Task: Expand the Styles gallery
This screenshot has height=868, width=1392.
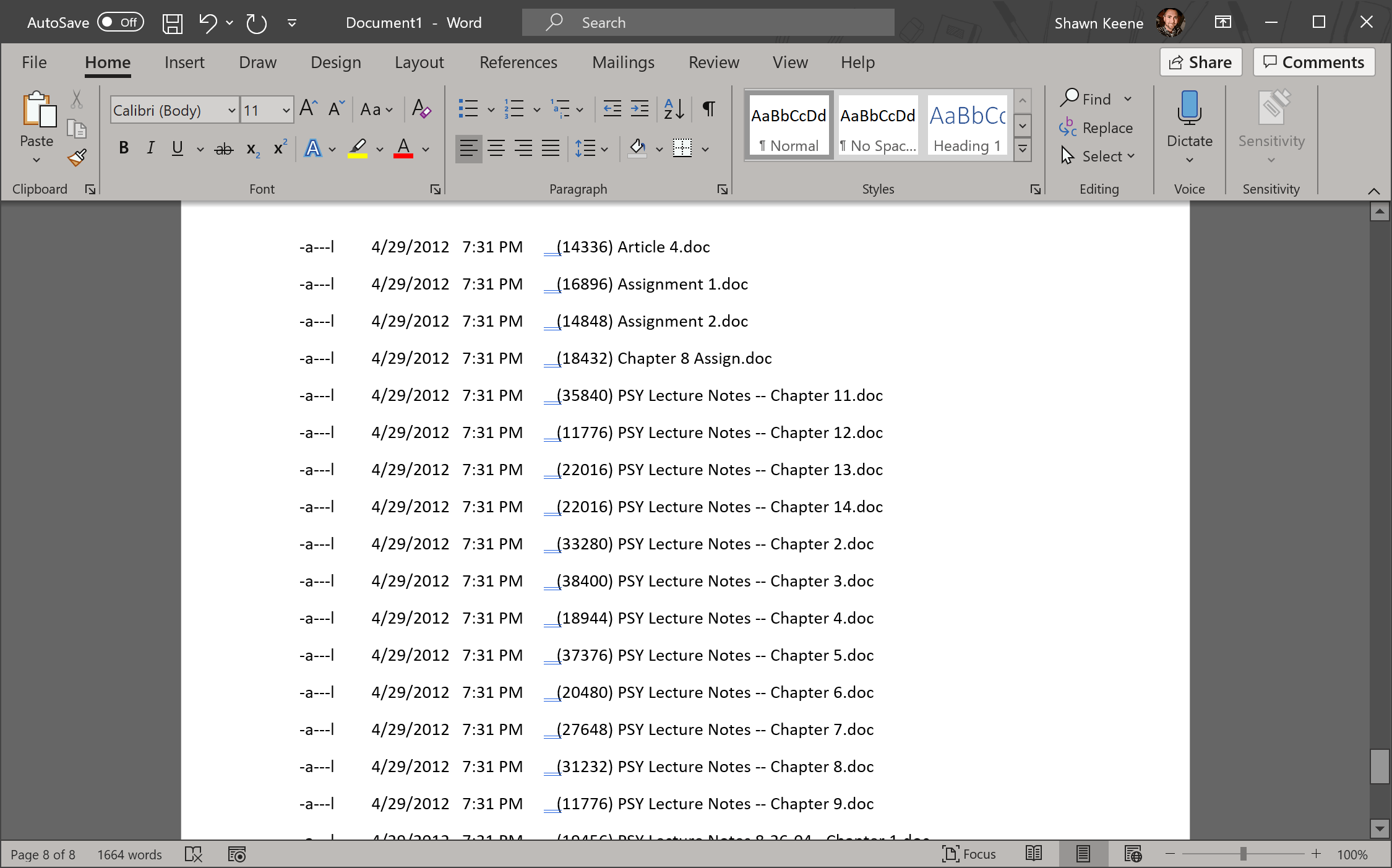Action: (x=1023, y=149)
